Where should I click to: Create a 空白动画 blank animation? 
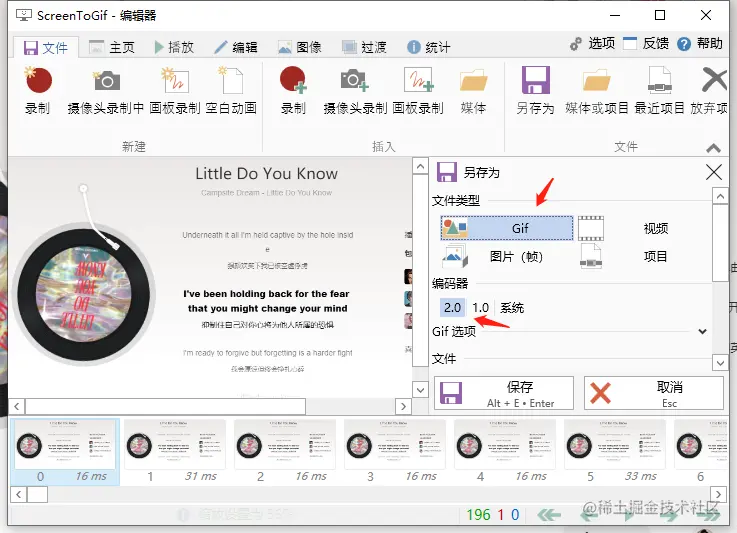click(231, 91)
